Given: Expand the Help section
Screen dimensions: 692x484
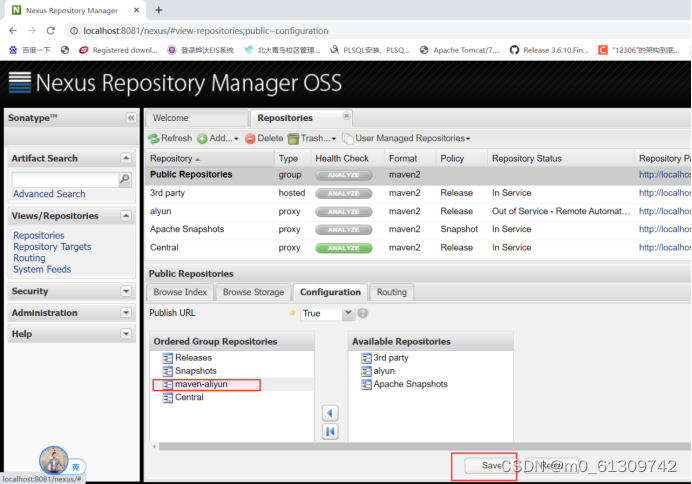Looking at the screenshot, I should tap(126, 334).
